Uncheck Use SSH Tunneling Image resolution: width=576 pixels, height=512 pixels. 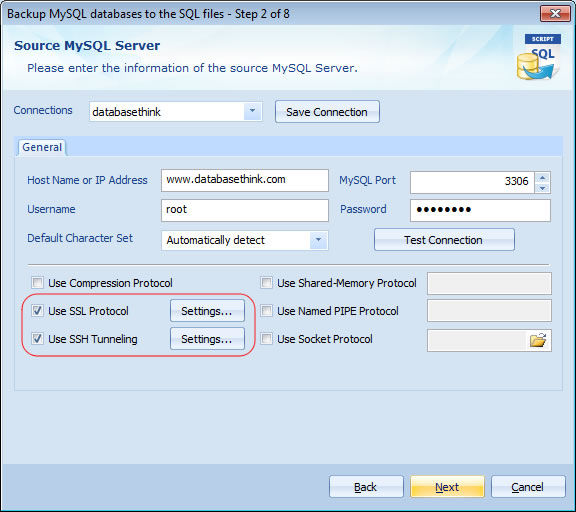(37, 339)
